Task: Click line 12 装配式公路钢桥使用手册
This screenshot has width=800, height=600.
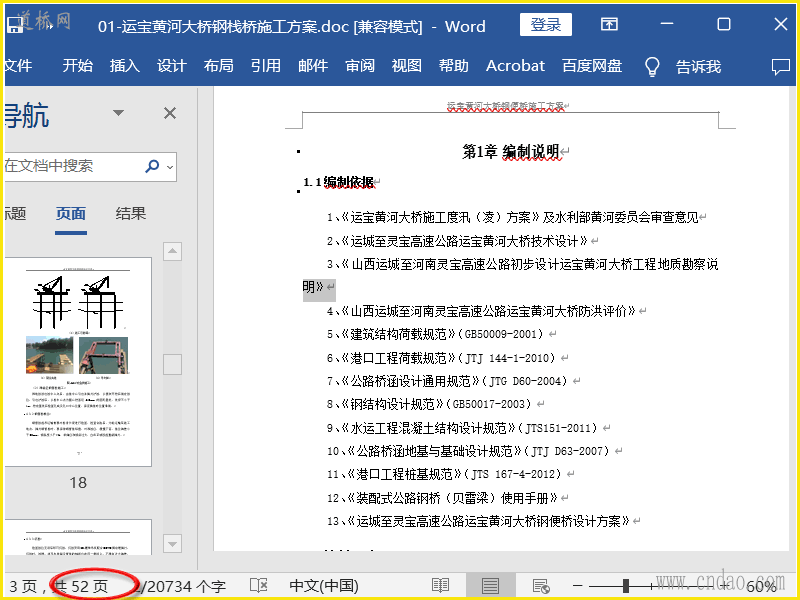Action: click(442, 498)
